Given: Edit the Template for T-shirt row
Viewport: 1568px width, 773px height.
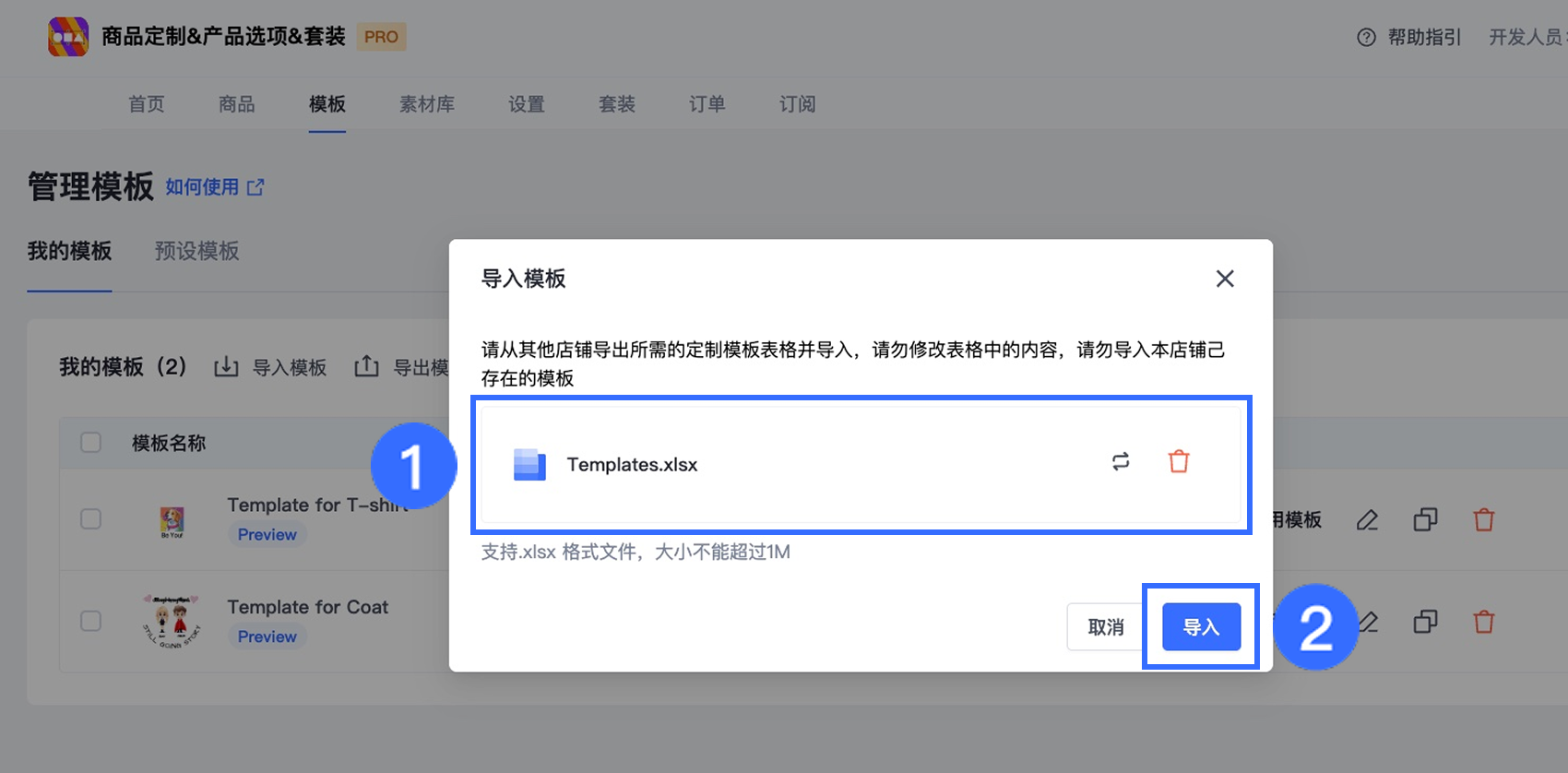Looking at the screenshot, I should (1367, 520).
